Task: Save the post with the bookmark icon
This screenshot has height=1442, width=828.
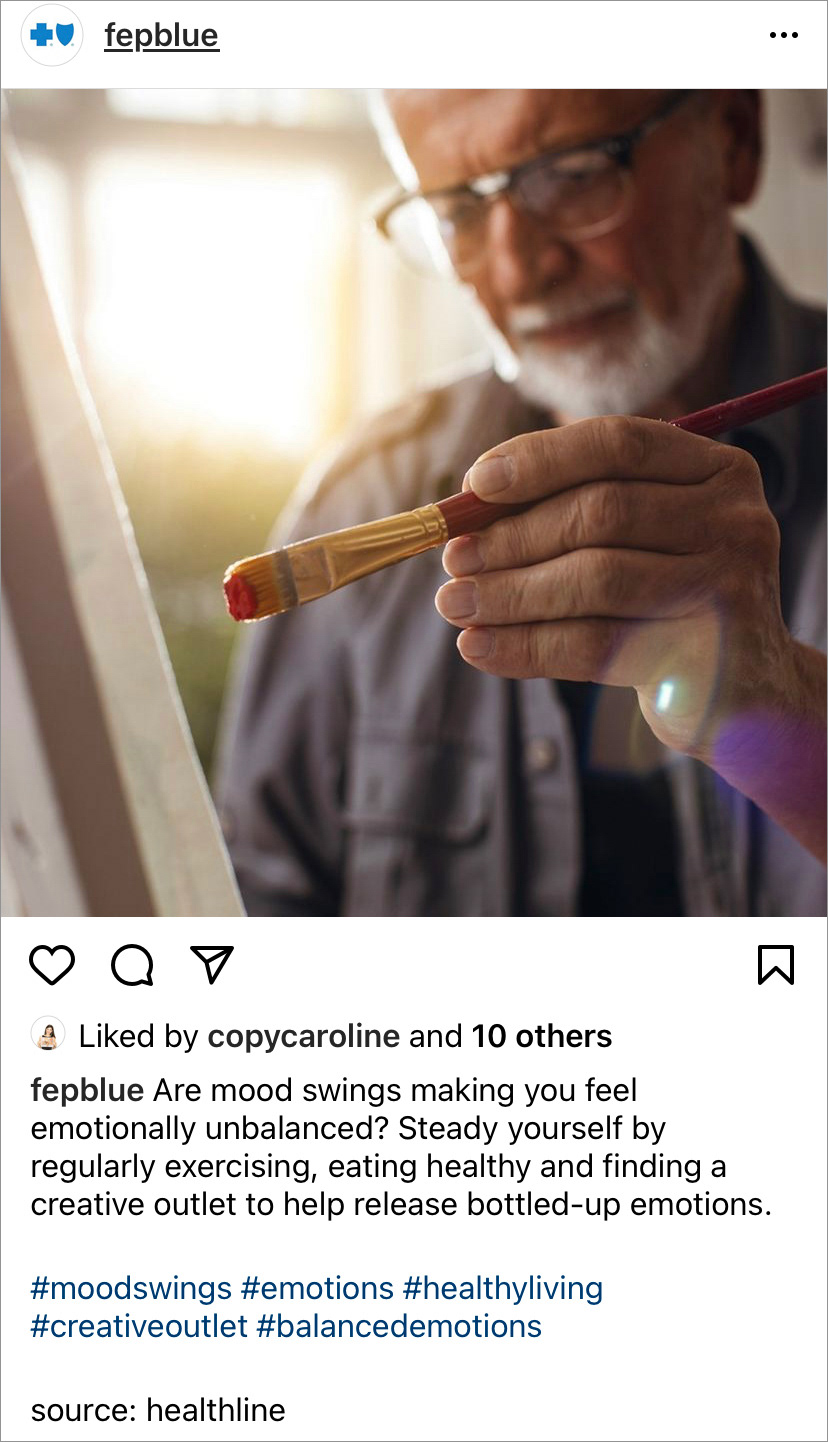Action: click(x=776, y=965)
